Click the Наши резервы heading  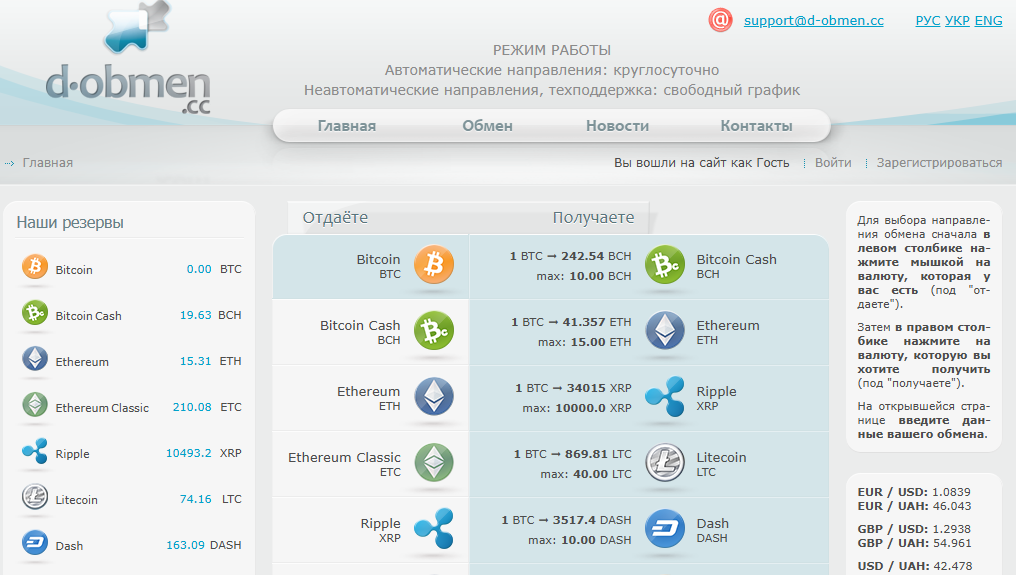(70, 222)
